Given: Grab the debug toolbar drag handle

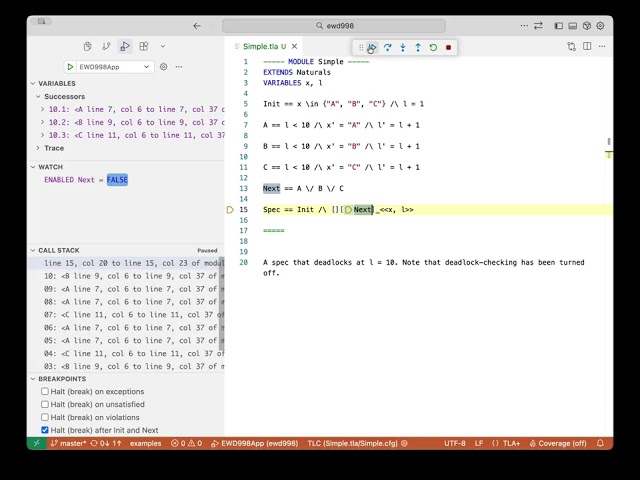Looking at the screenshot, I should [361, 47].
